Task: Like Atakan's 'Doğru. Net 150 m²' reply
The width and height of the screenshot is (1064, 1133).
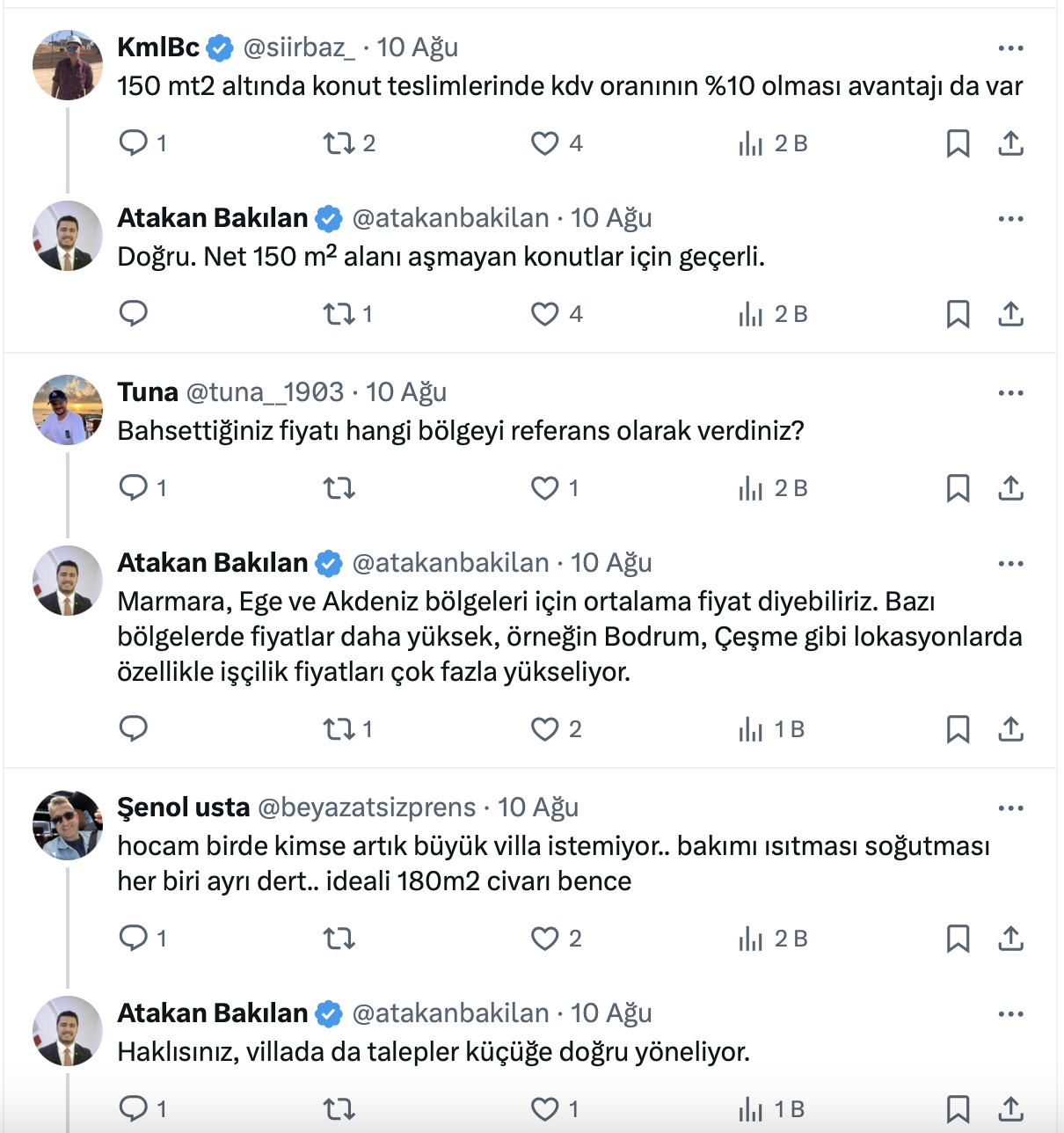Action: [545, 314]
